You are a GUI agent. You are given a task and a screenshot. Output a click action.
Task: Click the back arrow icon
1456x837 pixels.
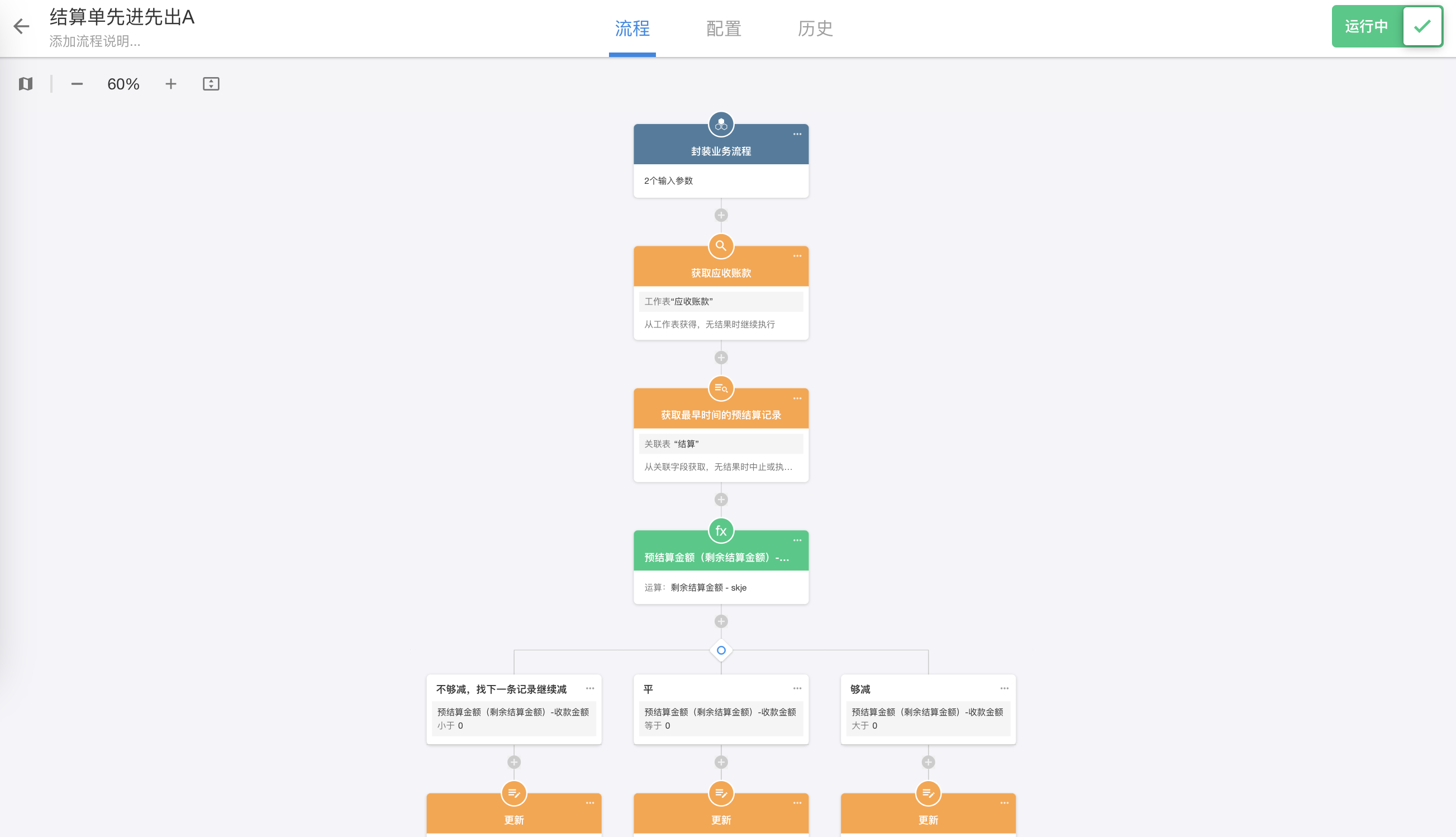[x=21, y=26]
